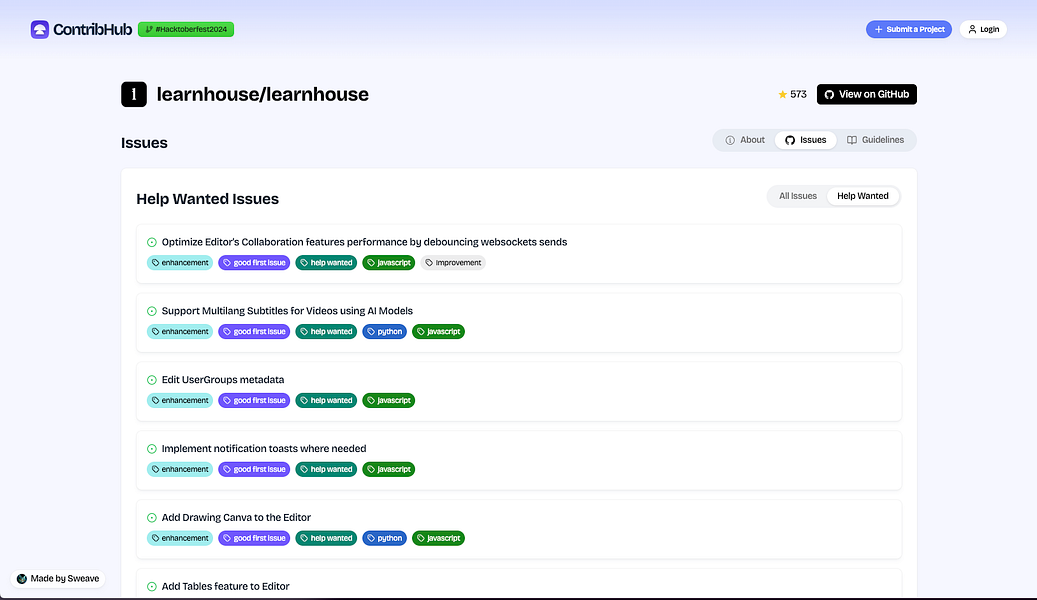Open the About tab

tap(744, 140)
